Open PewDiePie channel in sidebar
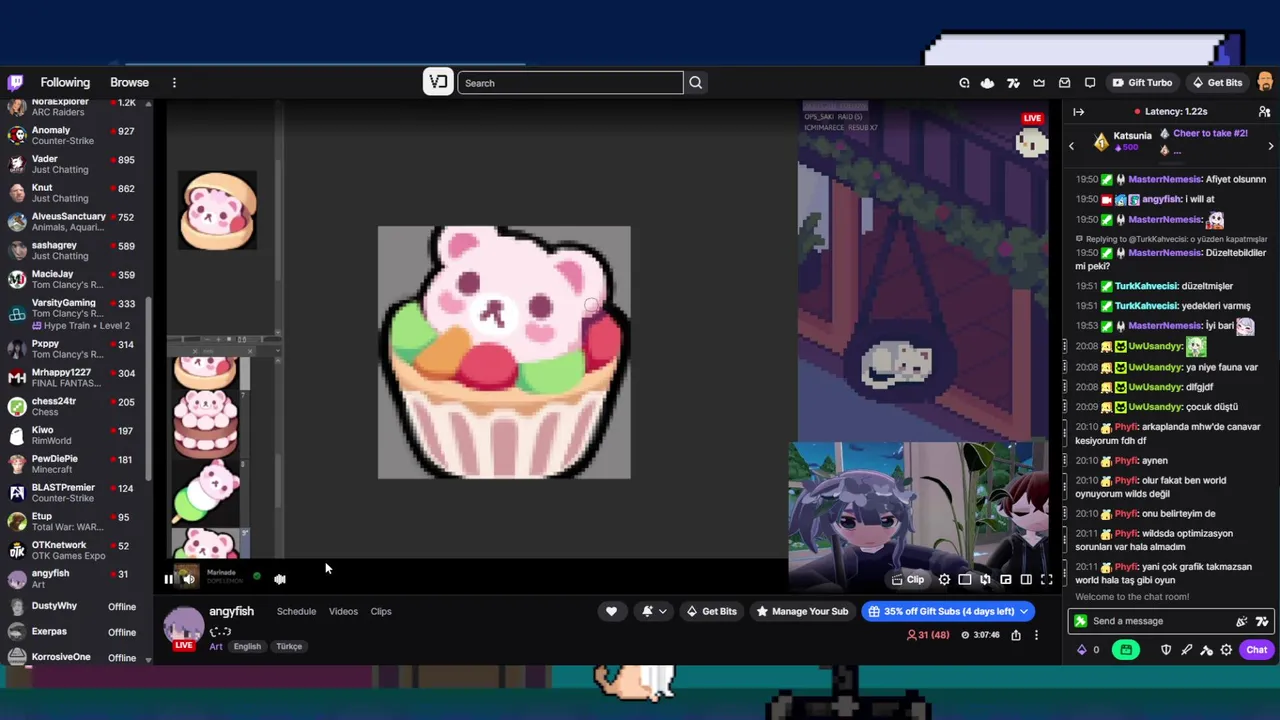 pyautogui.click(x=72, y=464)
